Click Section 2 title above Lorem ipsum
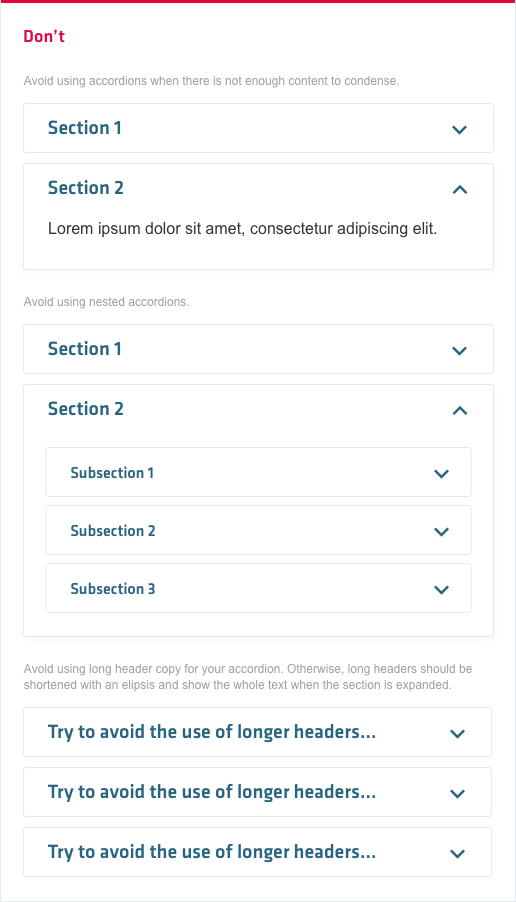The image size is (516, 902). pyautogui.click(x=86, y=188)
